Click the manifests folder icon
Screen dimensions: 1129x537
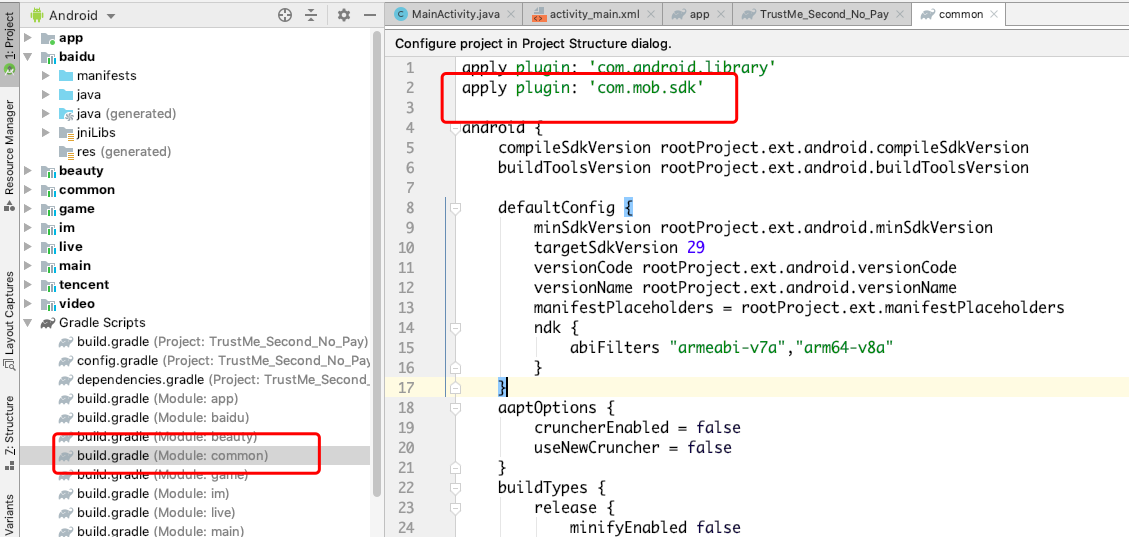coord(66,76)
